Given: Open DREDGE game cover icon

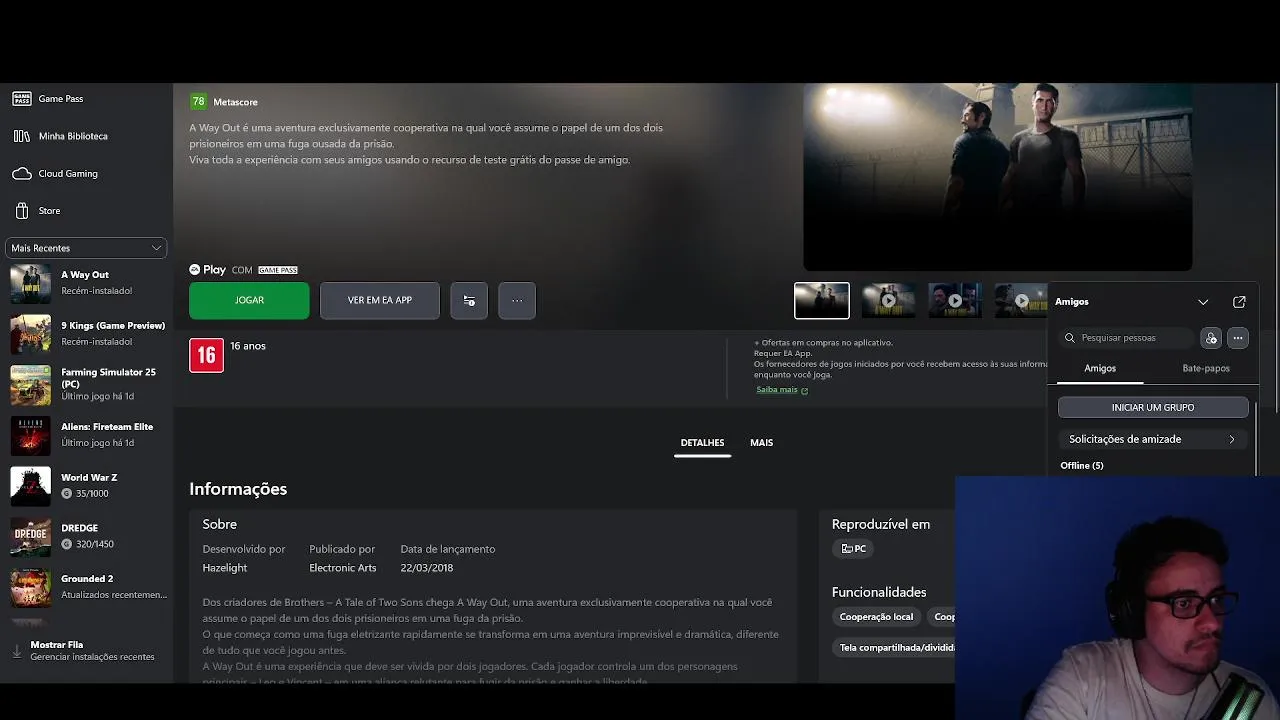Looking at the screenshot, I should [x=30, y=537].
